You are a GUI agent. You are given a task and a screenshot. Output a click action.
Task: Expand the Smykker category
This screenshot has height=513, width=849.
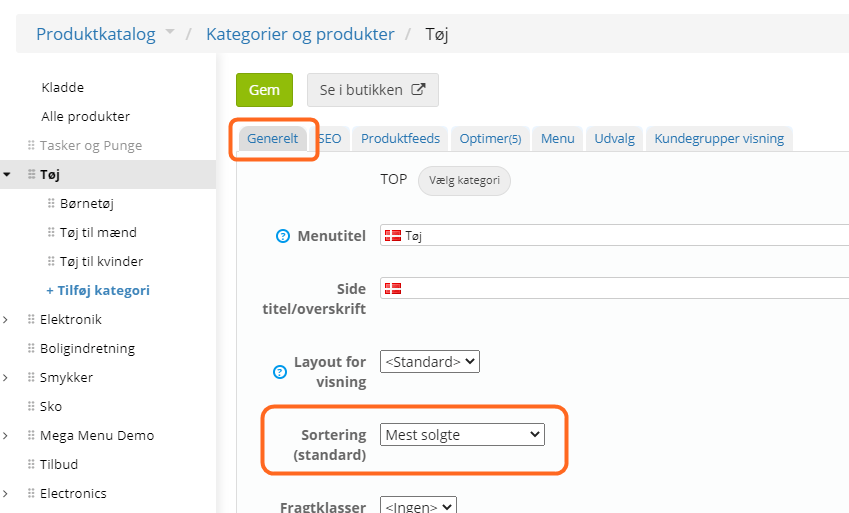(5, 378)
